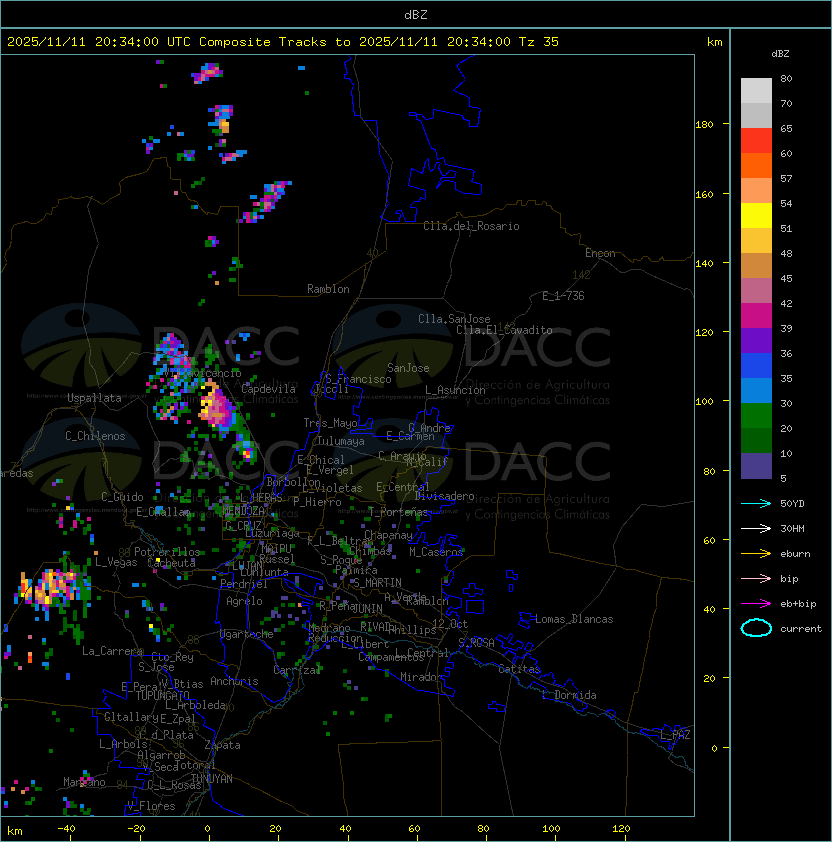Click the Zapata label
This screenshot has width=832, height=842.
click(x=222, y=745)
